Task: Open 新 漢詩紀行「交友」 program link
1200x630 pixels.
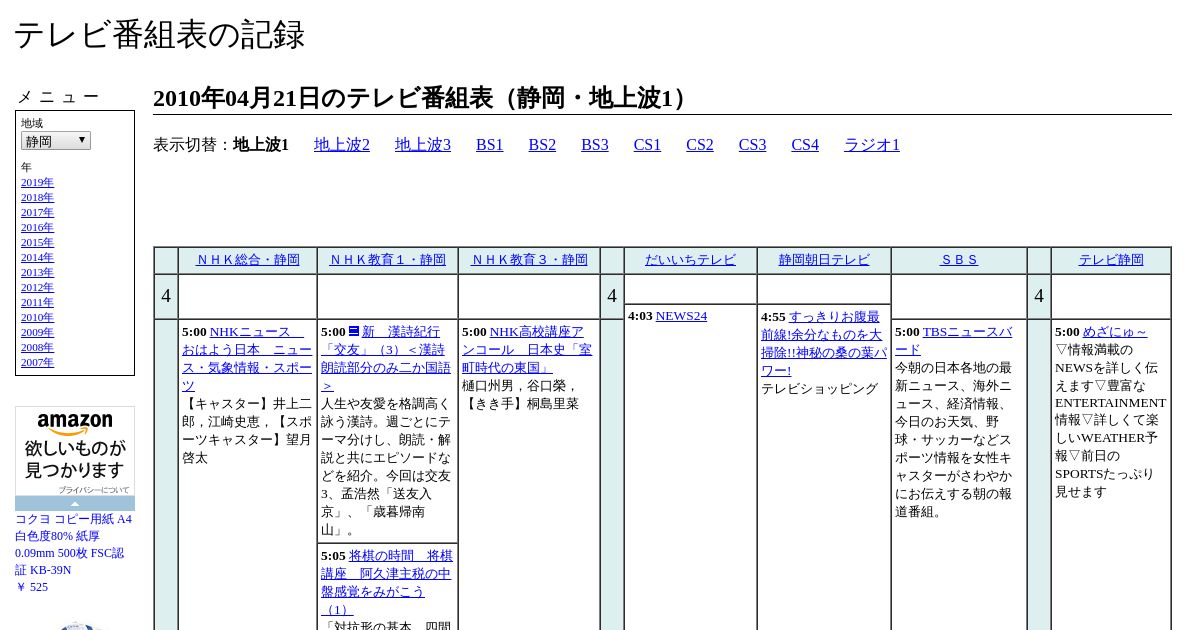Action: [388, 359]
